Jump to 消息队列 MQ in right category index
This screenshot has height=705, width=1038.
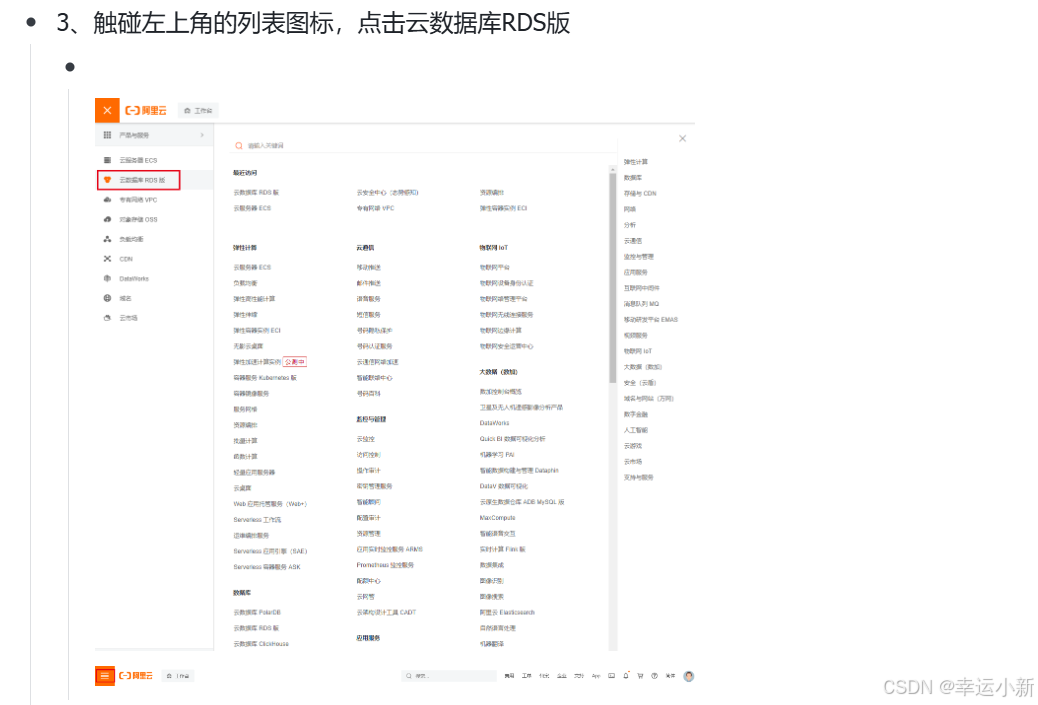pos(641,305)
